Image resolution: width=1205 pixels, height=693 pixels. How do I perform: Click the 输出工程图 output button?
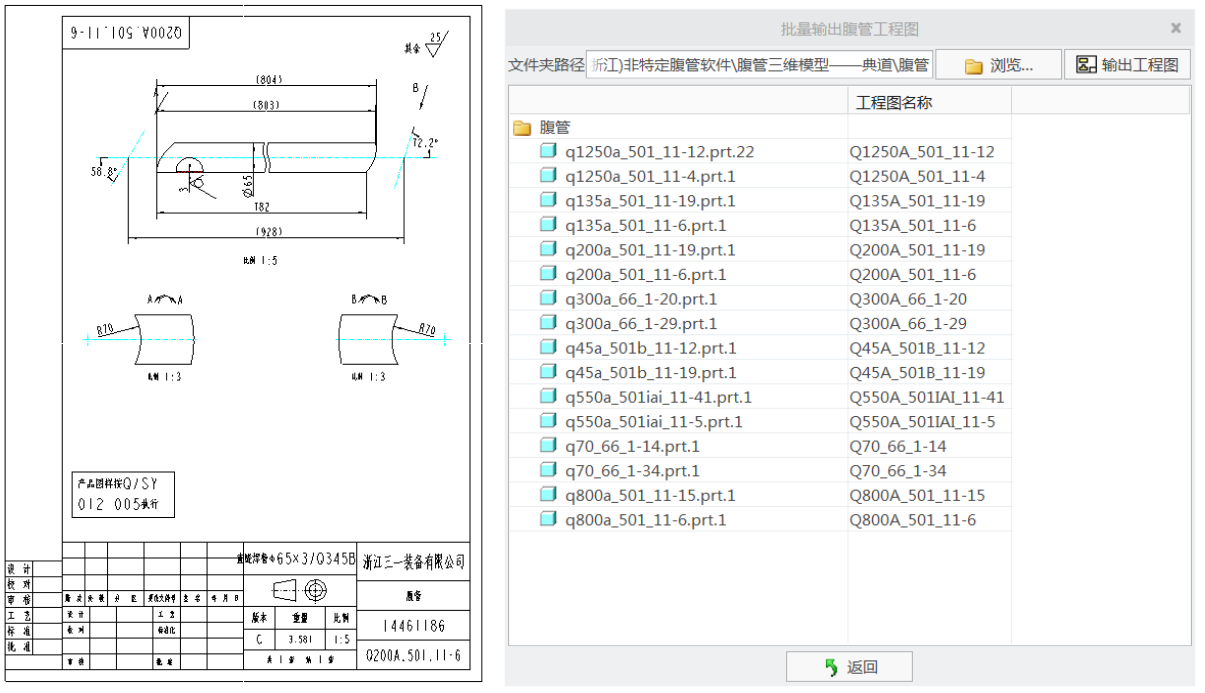(1127, 65)
